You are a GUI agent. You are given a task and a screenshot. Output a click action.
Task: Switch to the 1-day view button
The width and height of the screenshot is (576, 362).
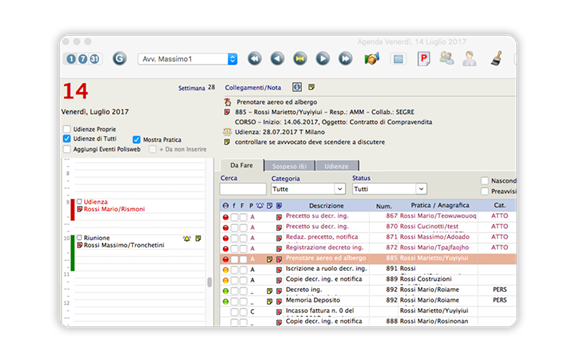(x=71, y=59)
